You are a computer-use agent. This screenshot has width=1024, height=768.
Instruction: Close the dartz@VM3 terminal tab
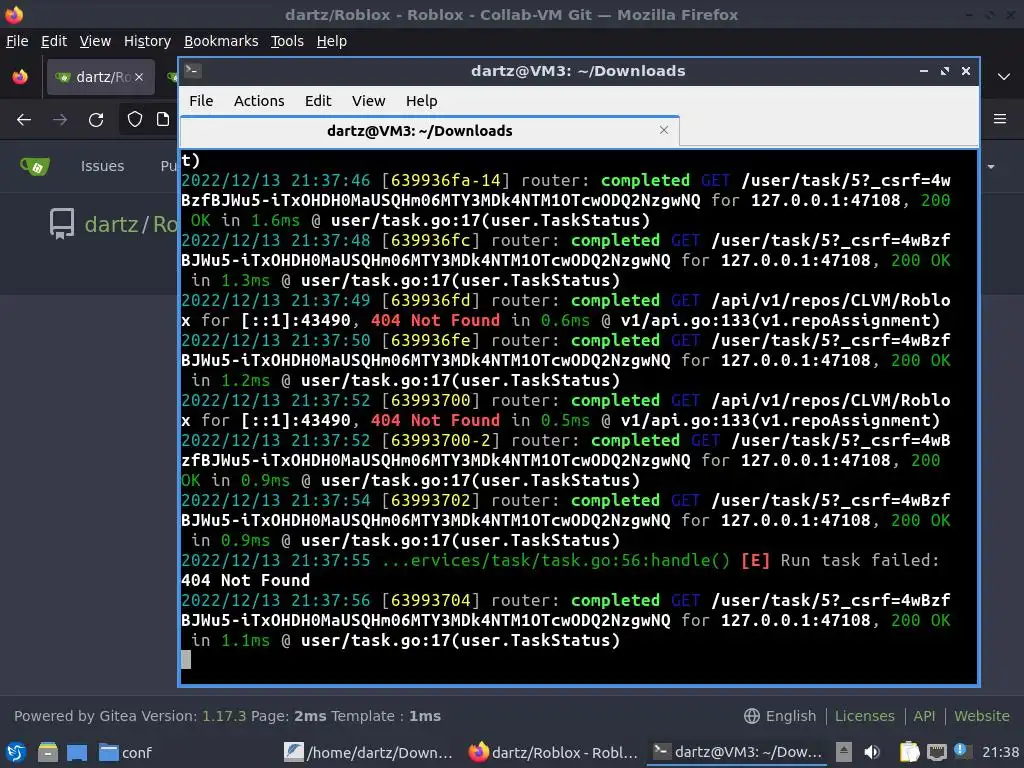pyautogui.click(x=664, y=131)
